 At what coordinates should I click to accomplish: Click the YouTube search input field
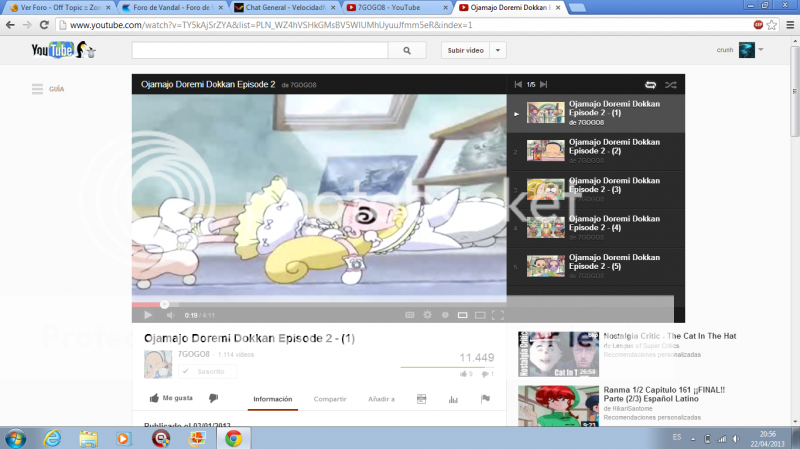click(260, 51)
